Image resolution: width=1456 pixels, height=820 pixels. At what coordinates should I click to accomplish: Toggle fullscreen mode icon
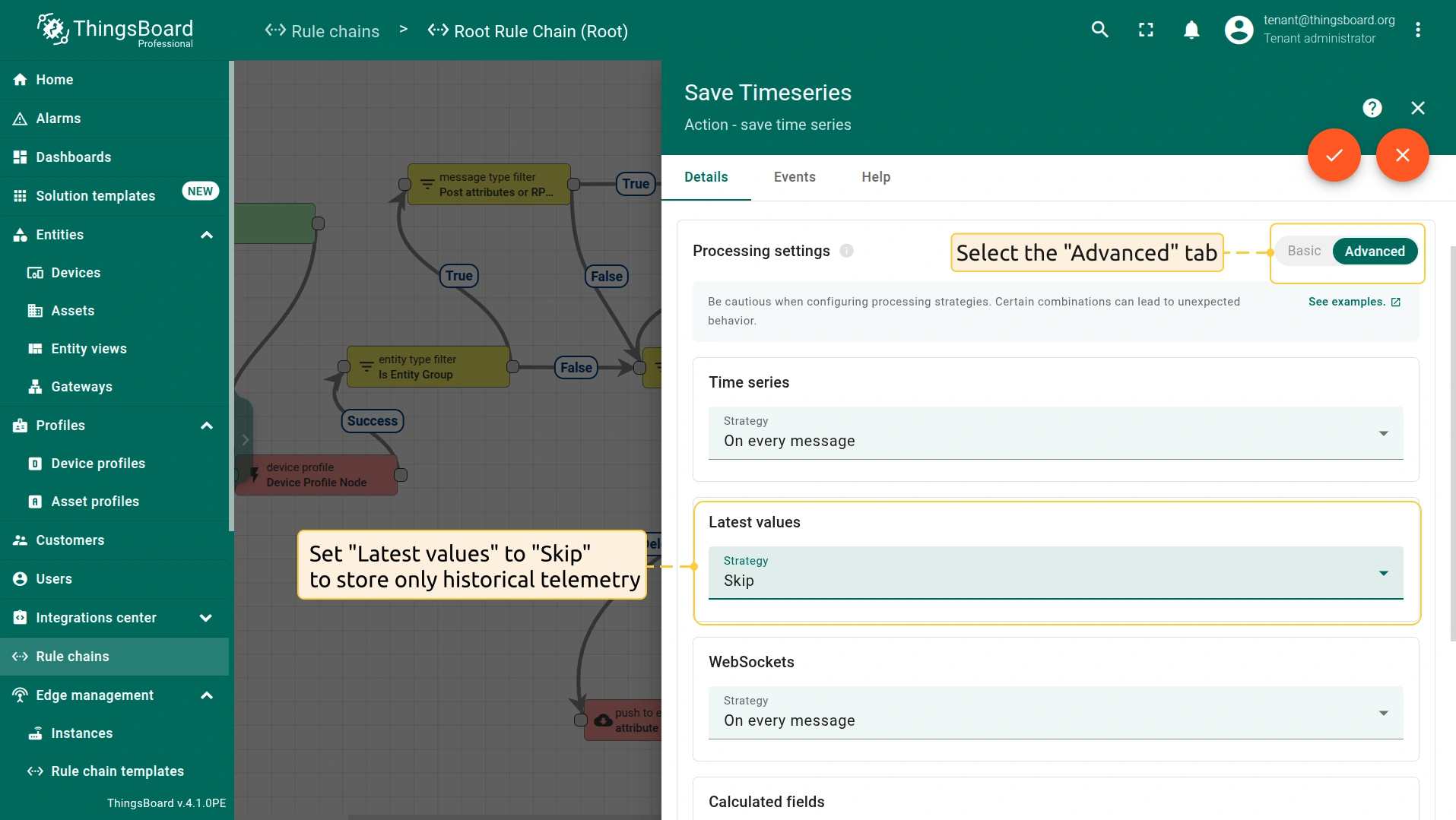[1146, 30]
